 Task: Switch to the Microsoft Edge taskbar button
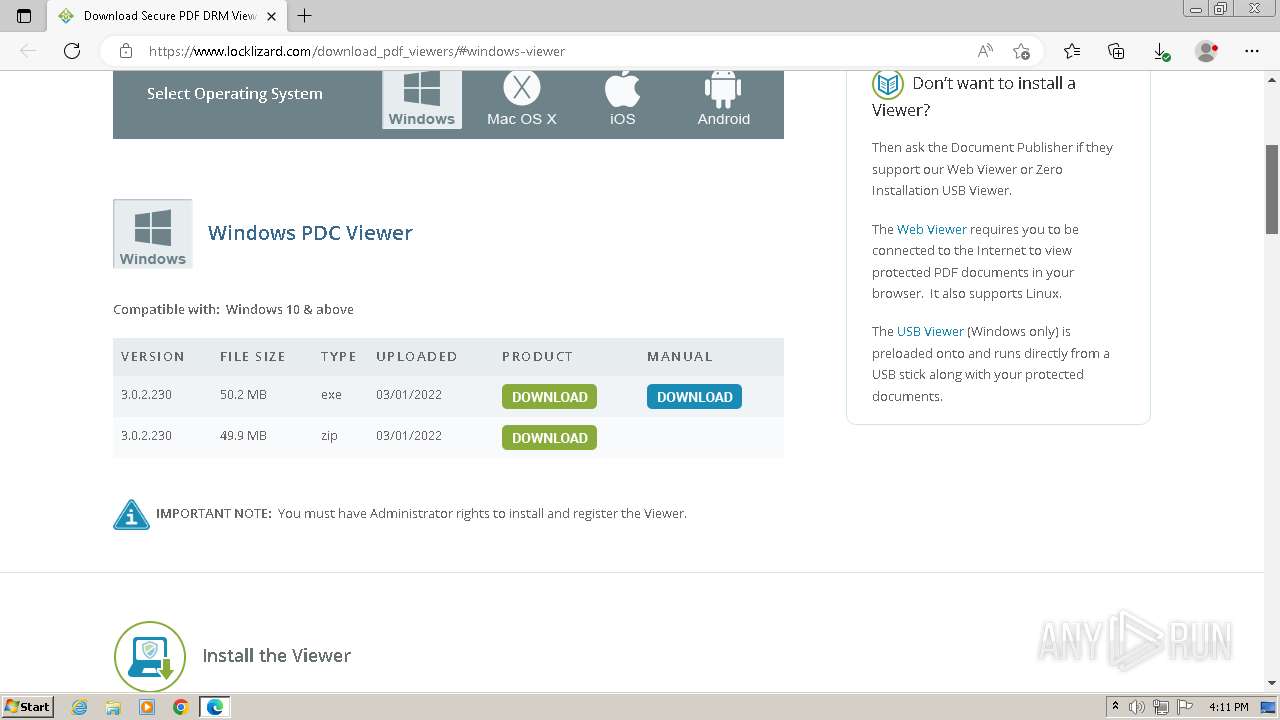215,707
